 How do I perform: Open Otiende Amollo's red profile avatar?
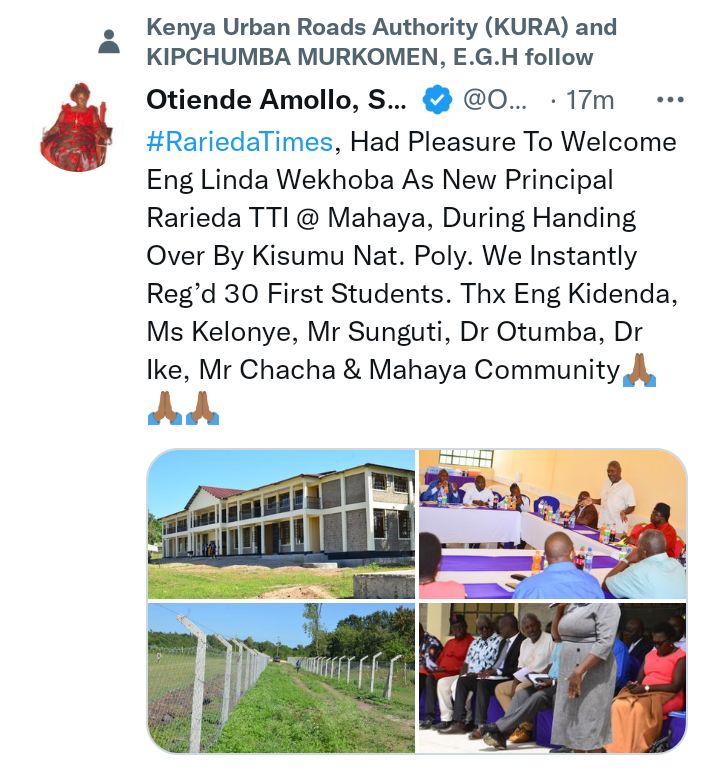[76, 127]
